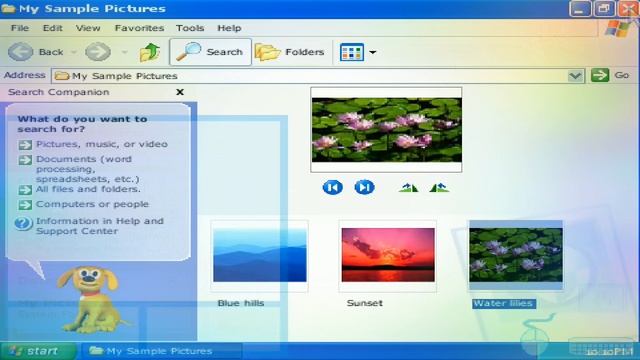Click the green arrow beside All files
Screen dimensions: 640x360
(x=25, y=190)
